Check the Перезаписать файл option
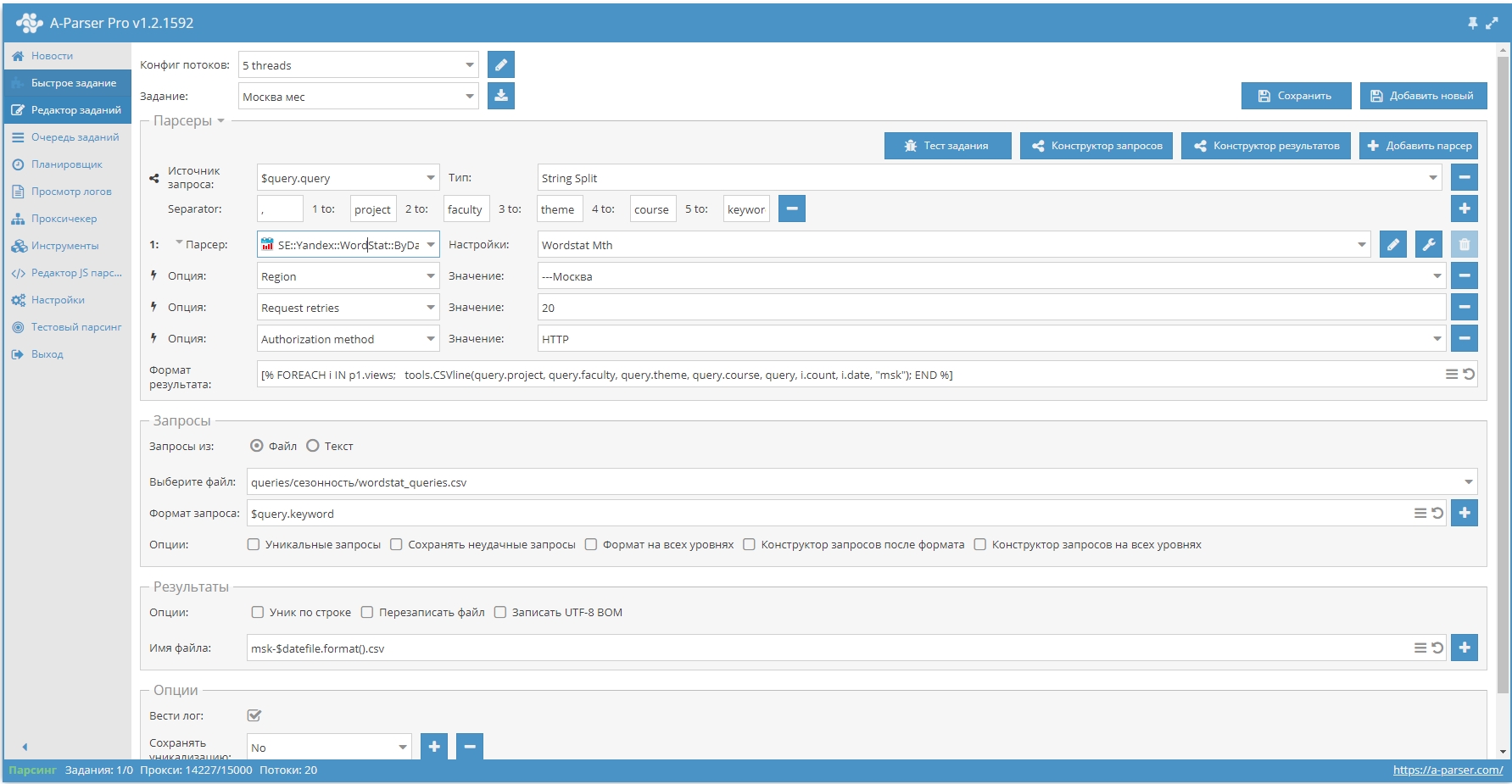Image resolution: width=1512 pixels, height=784 pixels. pyautogui.click(x=367, y=612)
